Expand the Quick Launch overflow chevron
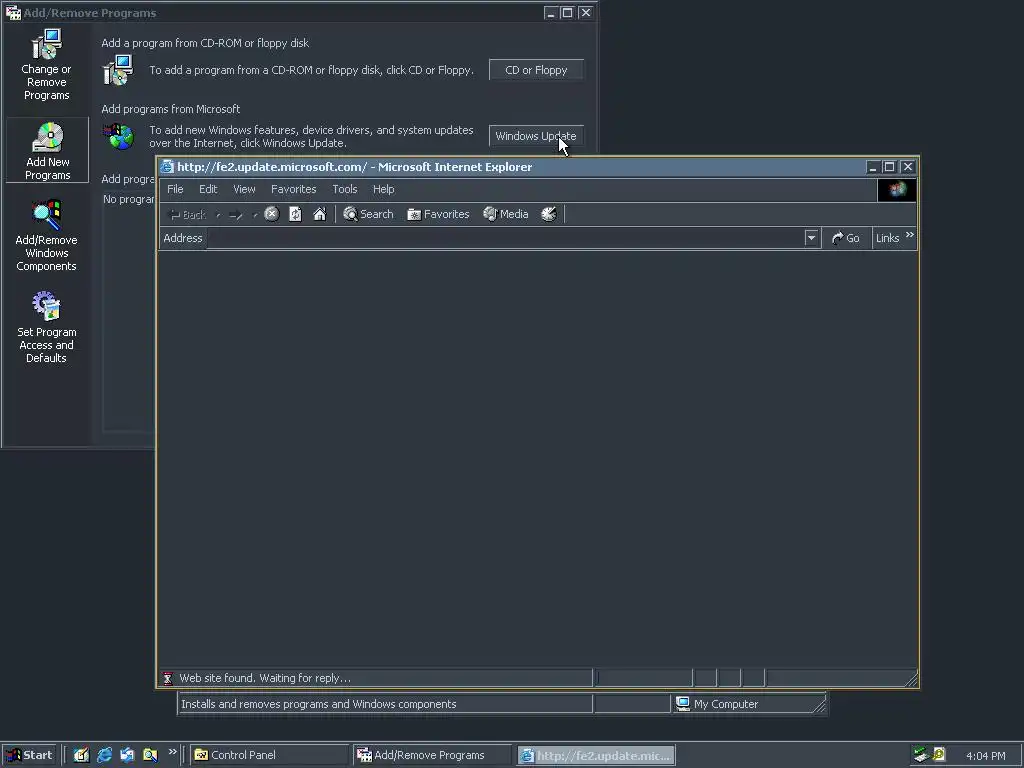 (x=172, y=752)
